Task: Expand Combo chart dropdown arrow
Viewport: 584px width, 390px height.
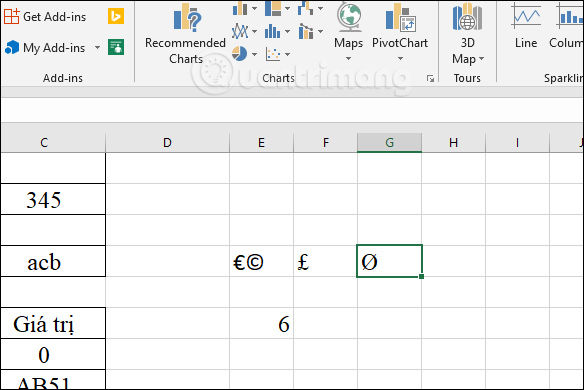Action: tap(320, 31)
